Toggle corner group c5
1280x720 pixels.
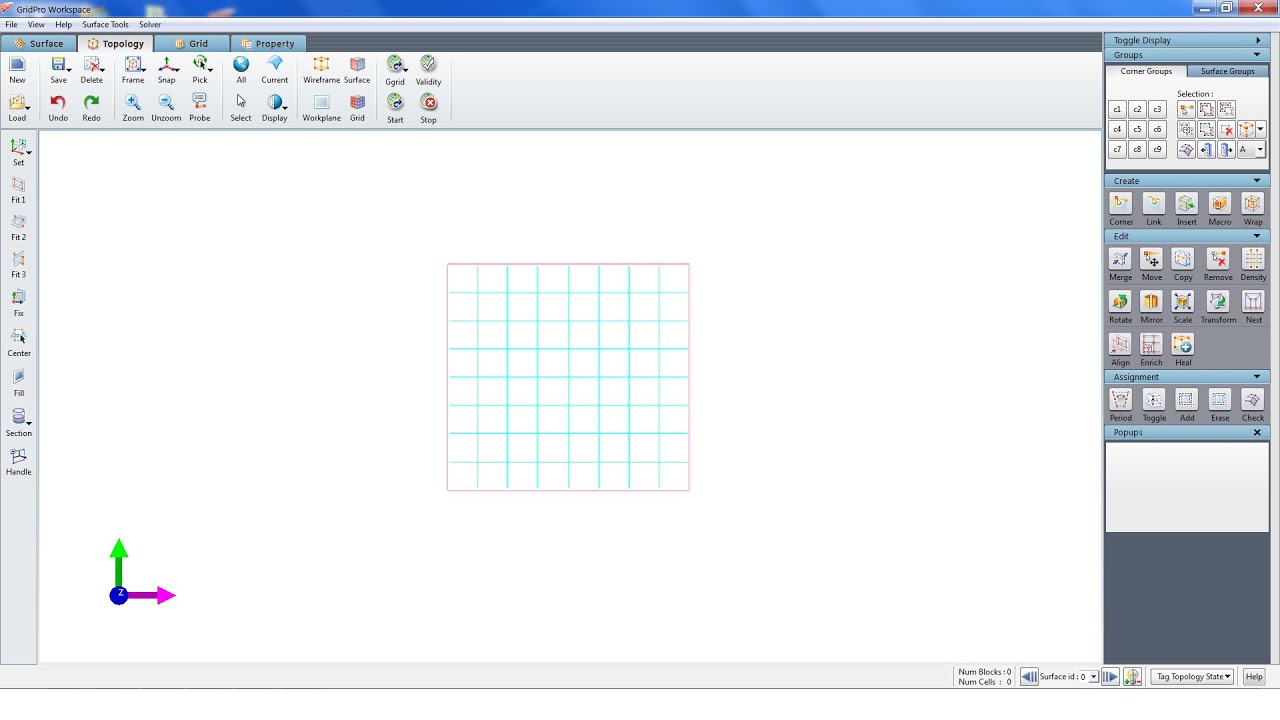point(1137,129)
